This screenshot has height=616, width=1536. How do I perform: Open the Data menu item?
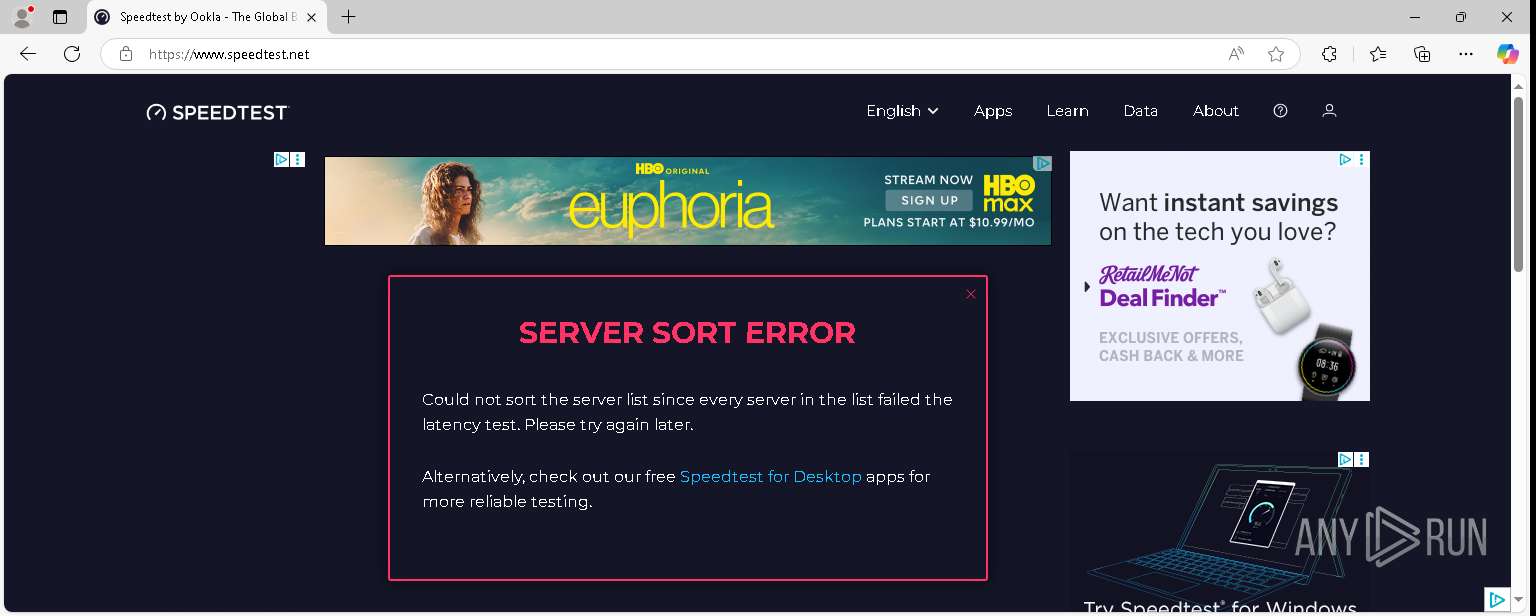1140,111
